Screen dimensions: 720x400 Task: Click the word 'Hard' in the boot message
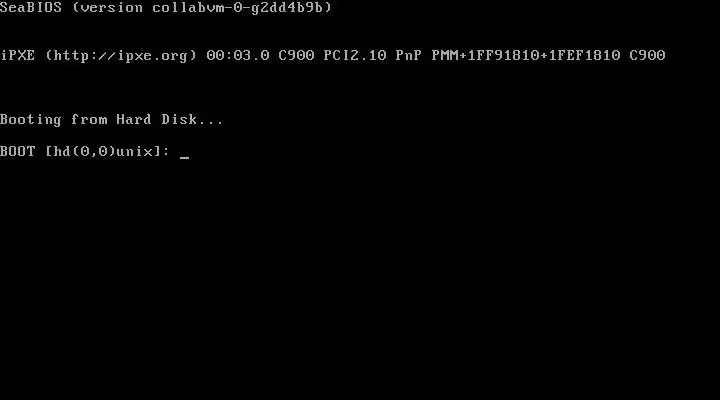[134, 120]
